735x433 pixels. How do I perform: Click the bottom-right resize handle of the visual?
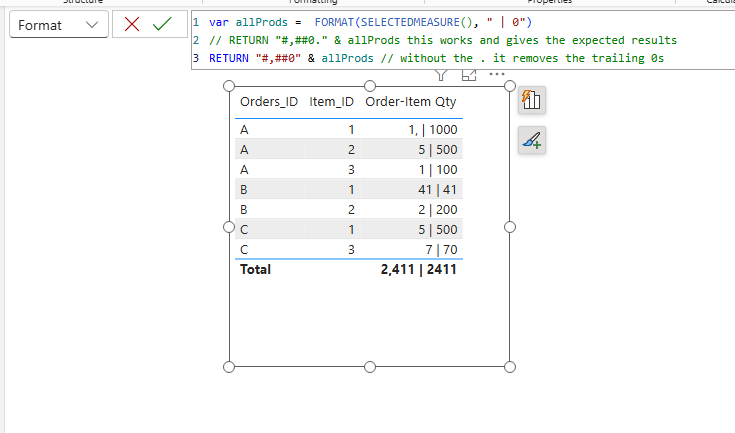(x=510, y=367)
